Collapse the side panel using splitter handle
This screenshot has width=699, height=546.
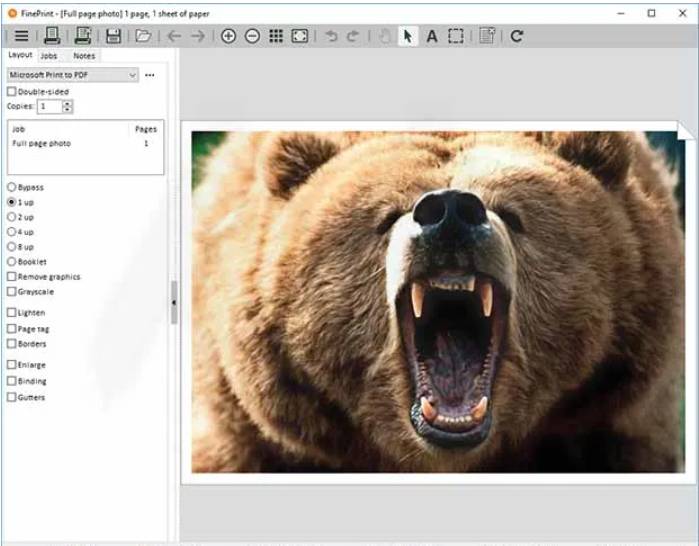click(x=174, y=302)
